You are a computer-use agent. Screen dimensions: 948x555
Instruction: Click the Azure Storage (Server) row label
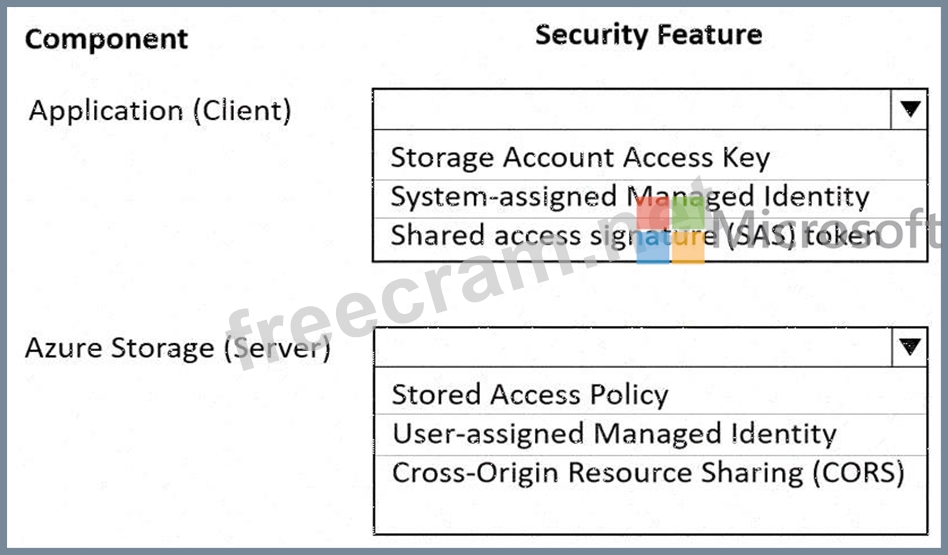(177, 348)
